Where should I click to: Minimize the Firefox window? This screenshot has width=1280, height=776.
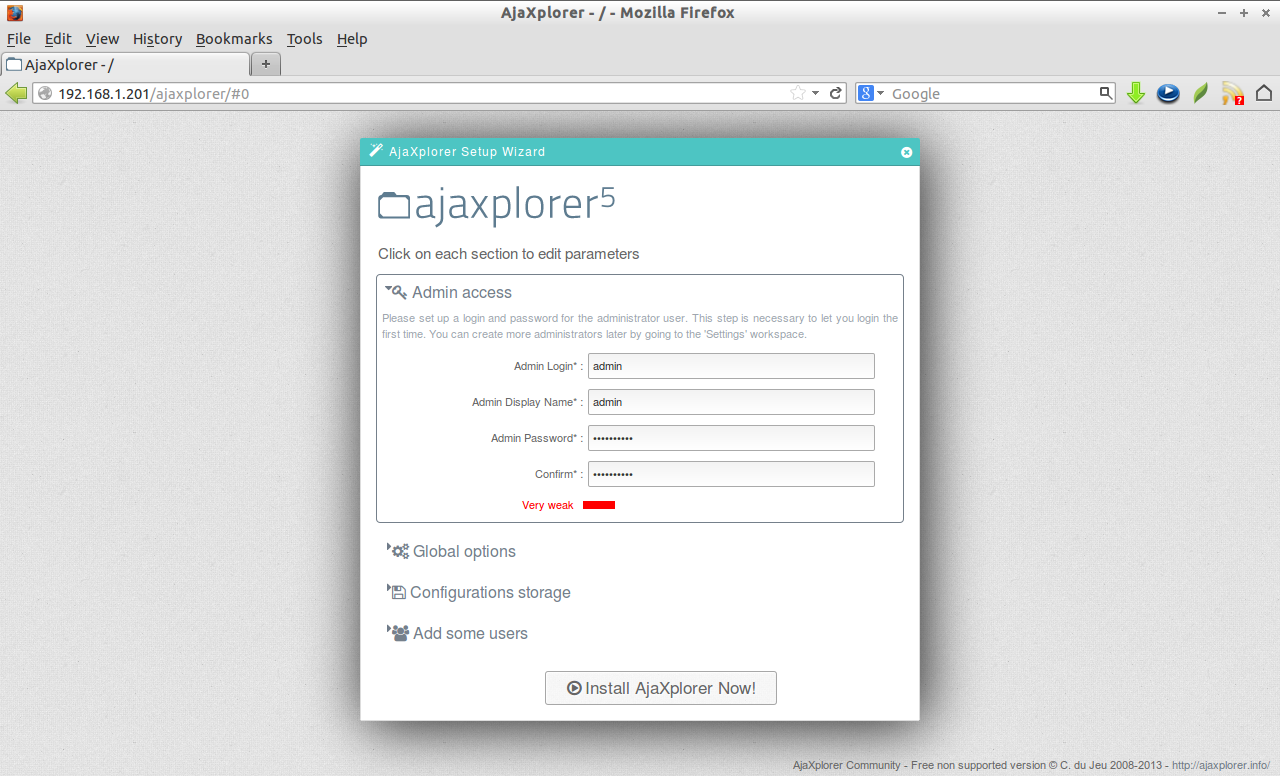point(1222,13)
